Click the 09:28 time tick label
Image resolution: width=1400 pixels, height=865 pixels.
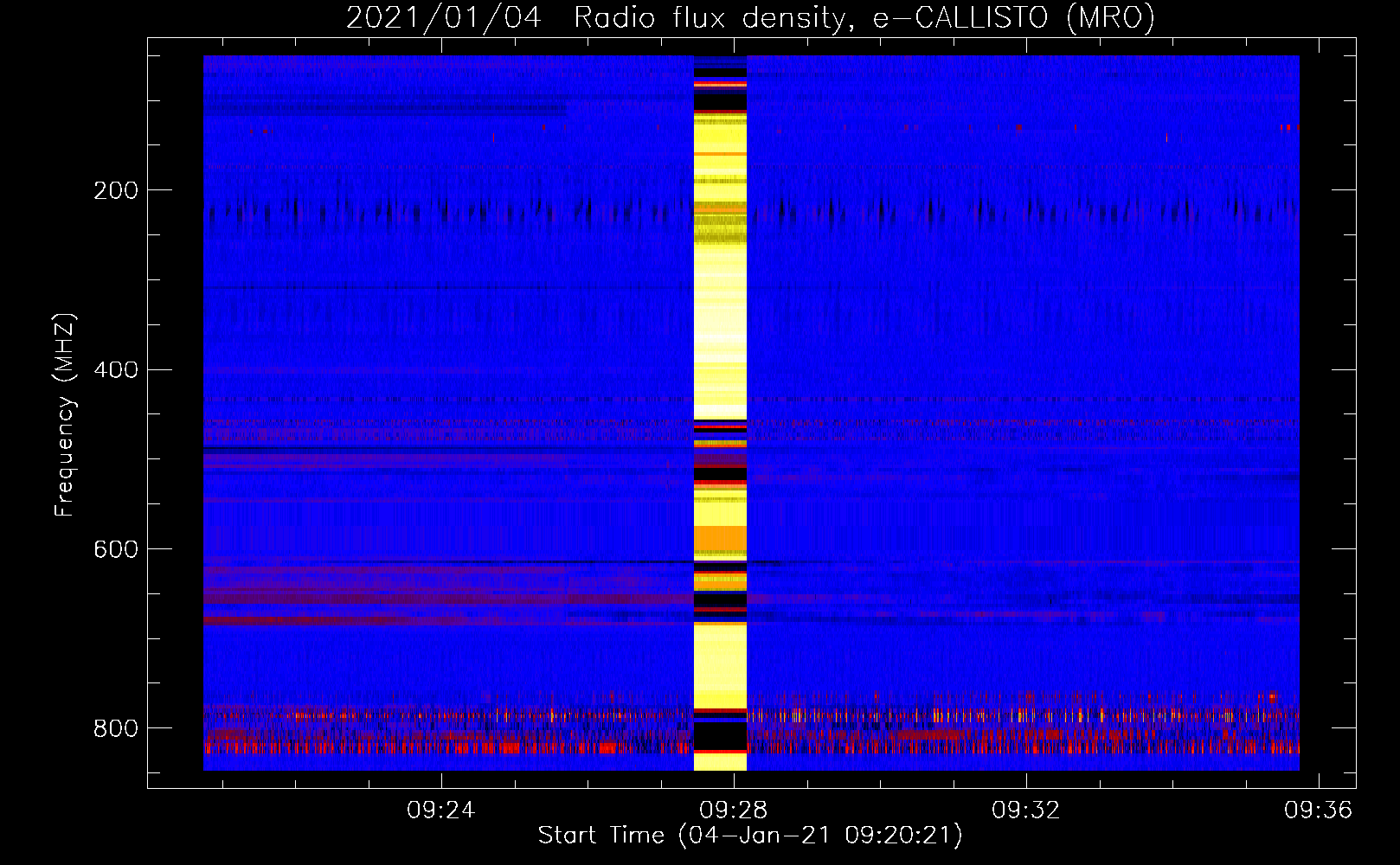[734, 811]
